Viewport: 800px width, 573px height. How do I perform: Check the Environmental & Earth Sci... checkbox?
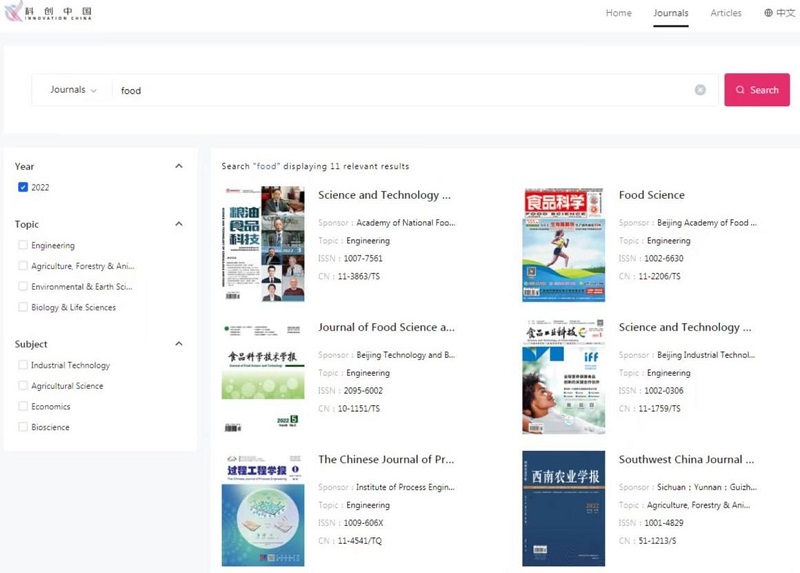pos(23,286)
